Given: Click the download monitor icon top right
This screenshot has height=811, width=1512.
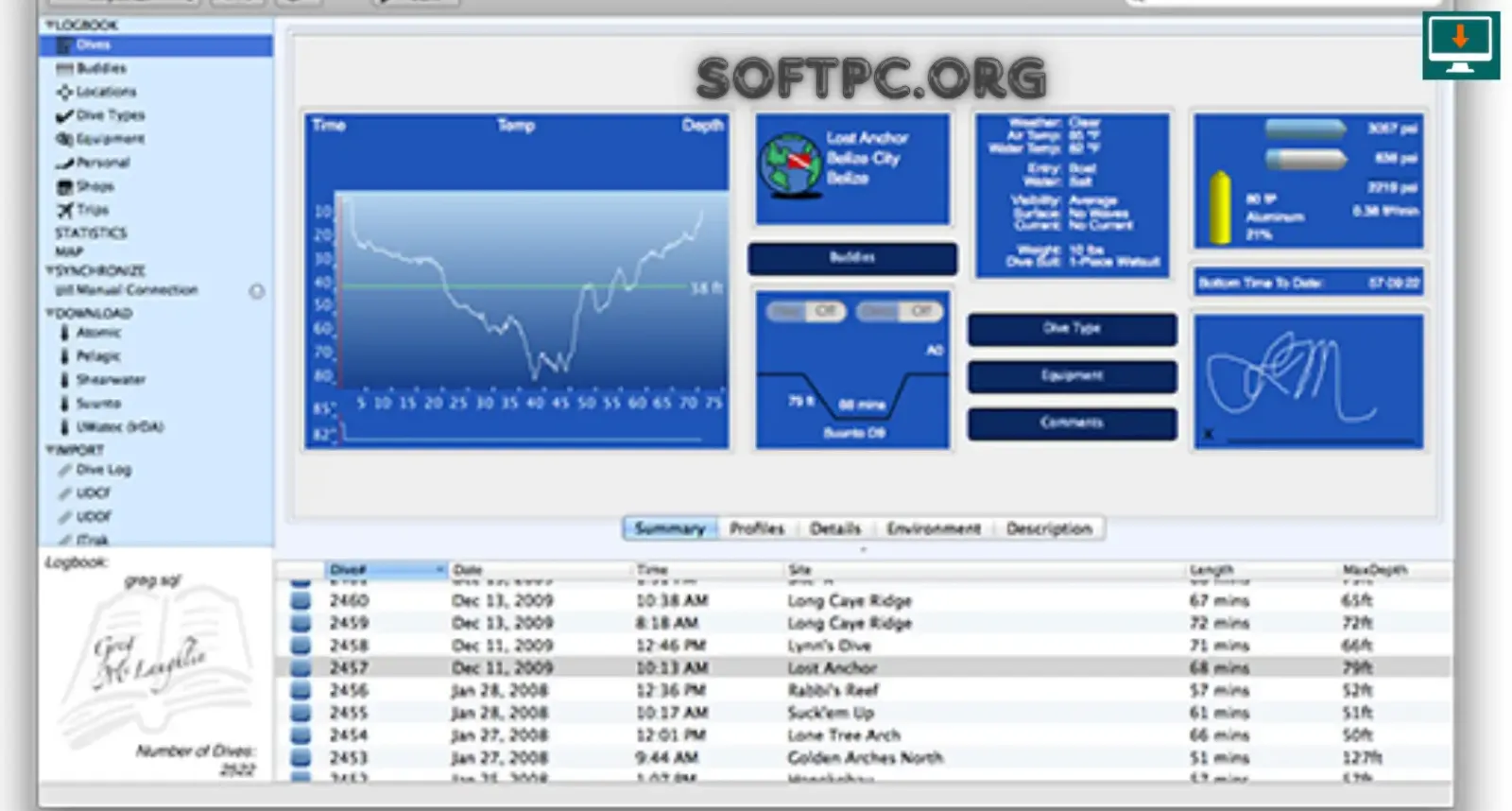Looking at the screenshot, I should pyautogui.click(x=1460, y=45).
